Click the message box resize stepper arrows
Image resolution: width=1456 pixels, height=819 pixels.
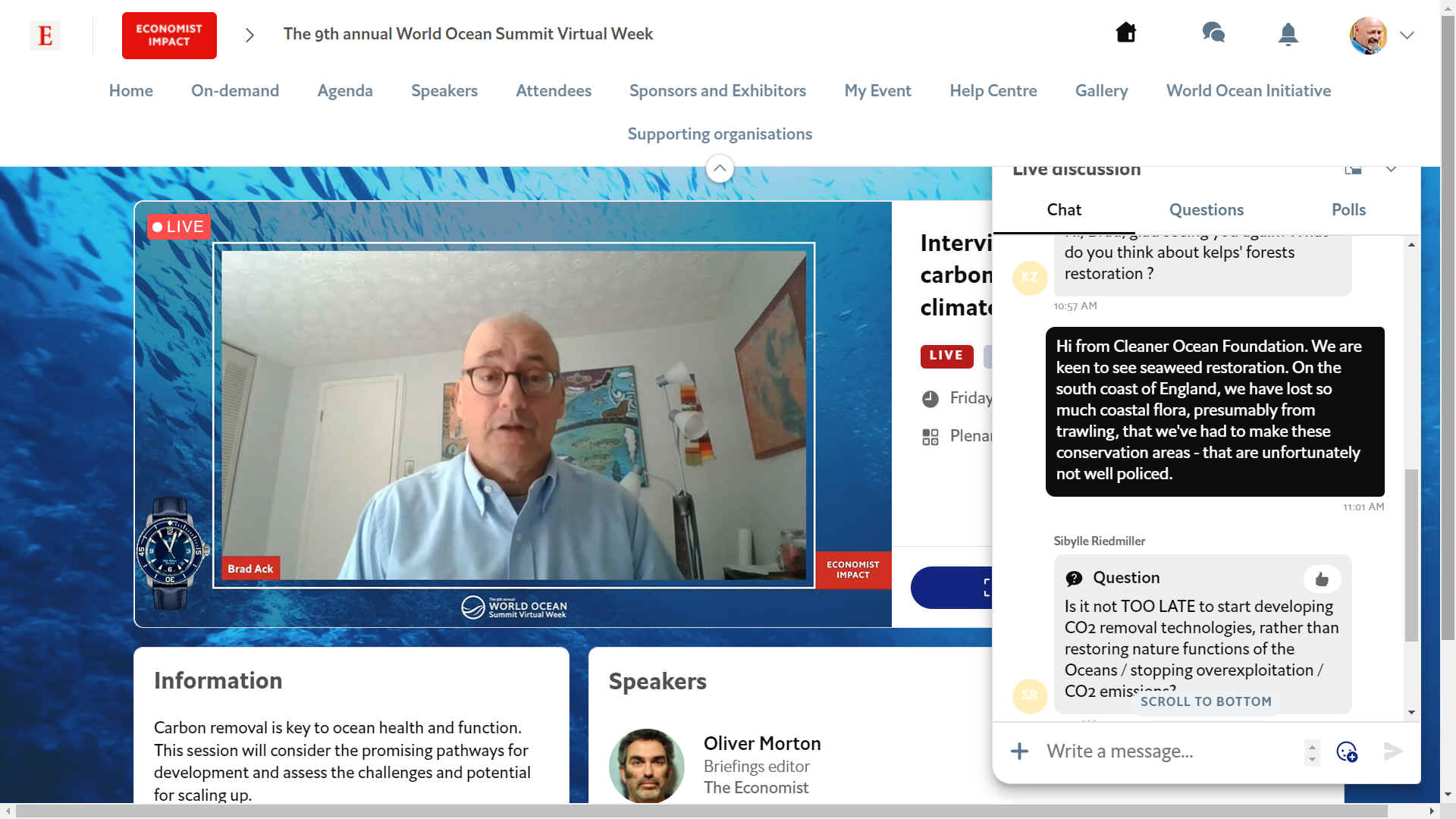(x=1312, y=752)
